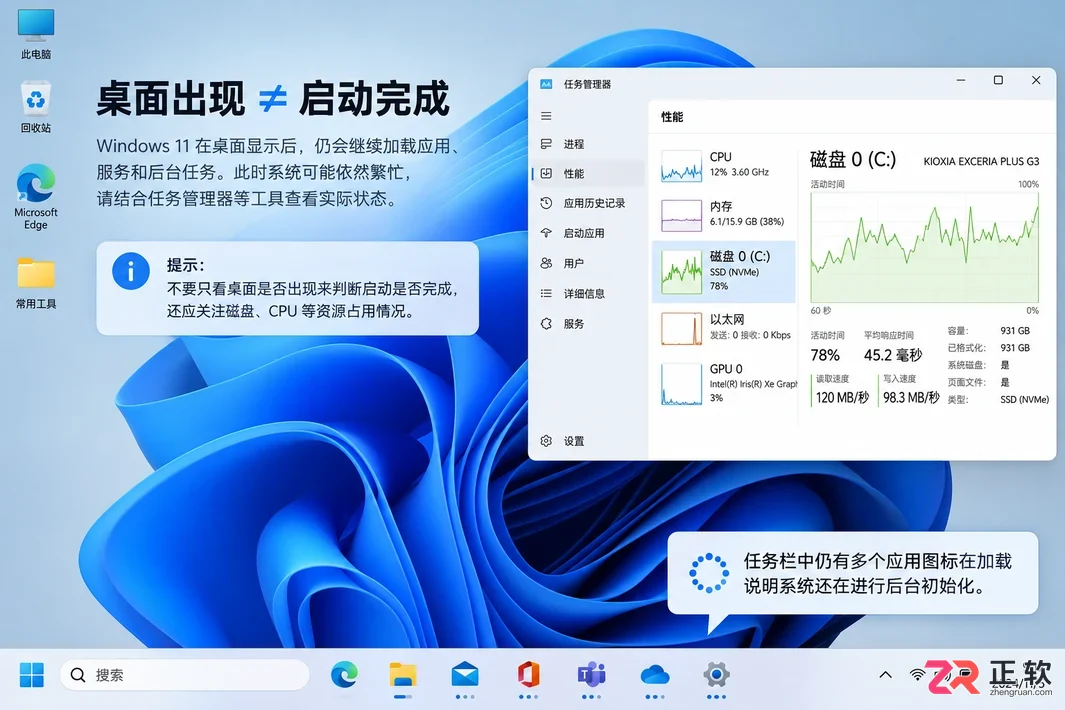Image resolution: width=1065 pixels, height=710 pixels.
Task: Click the blue info icon beside 提示
Action: (131, 271)
